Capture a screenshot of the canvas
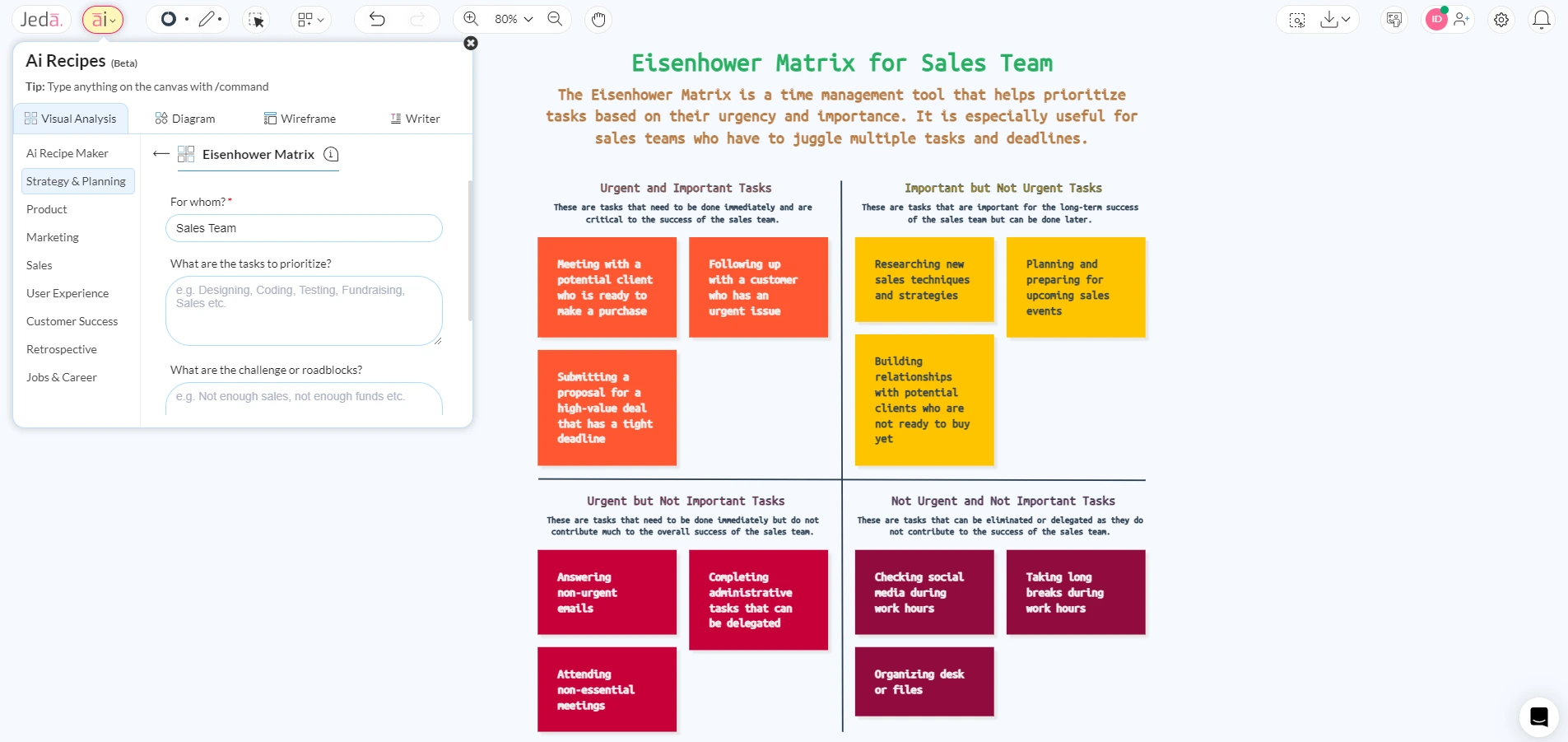The width and height of the screenshot is (1568, 742). 1298,19
